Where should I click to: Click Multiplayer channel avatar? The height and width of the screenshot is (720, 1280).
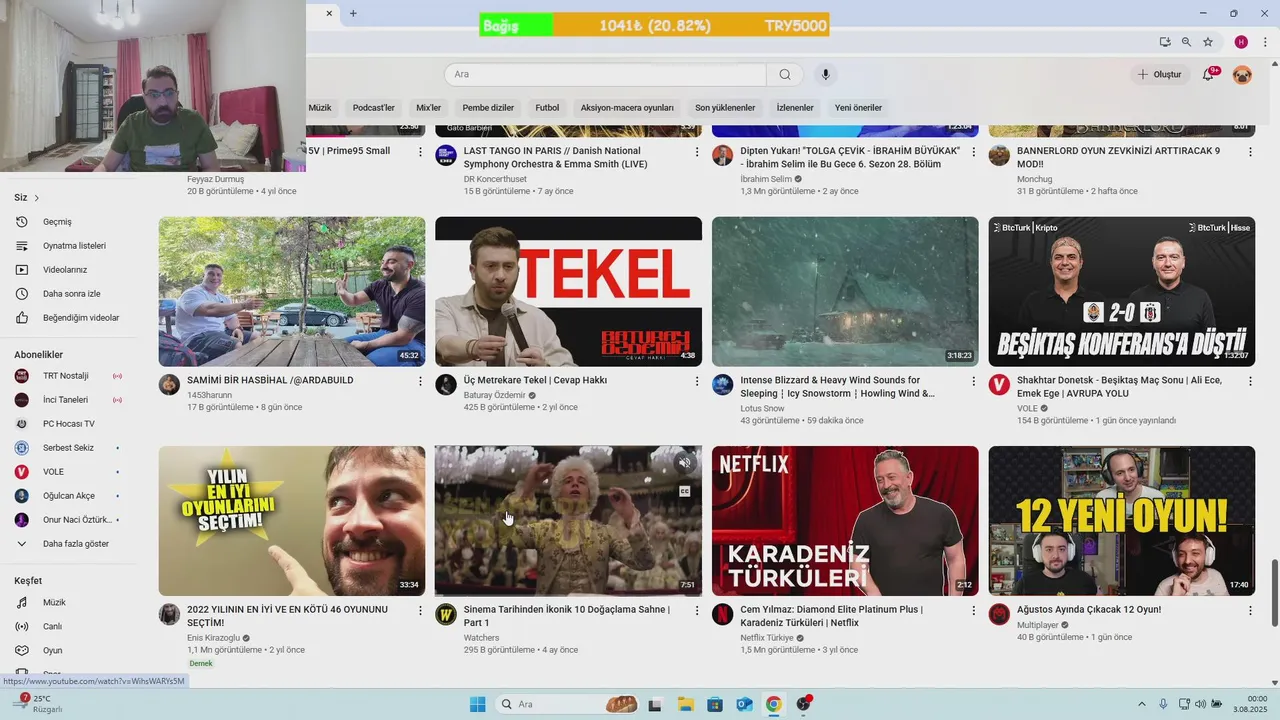click(x=999, y=614)
